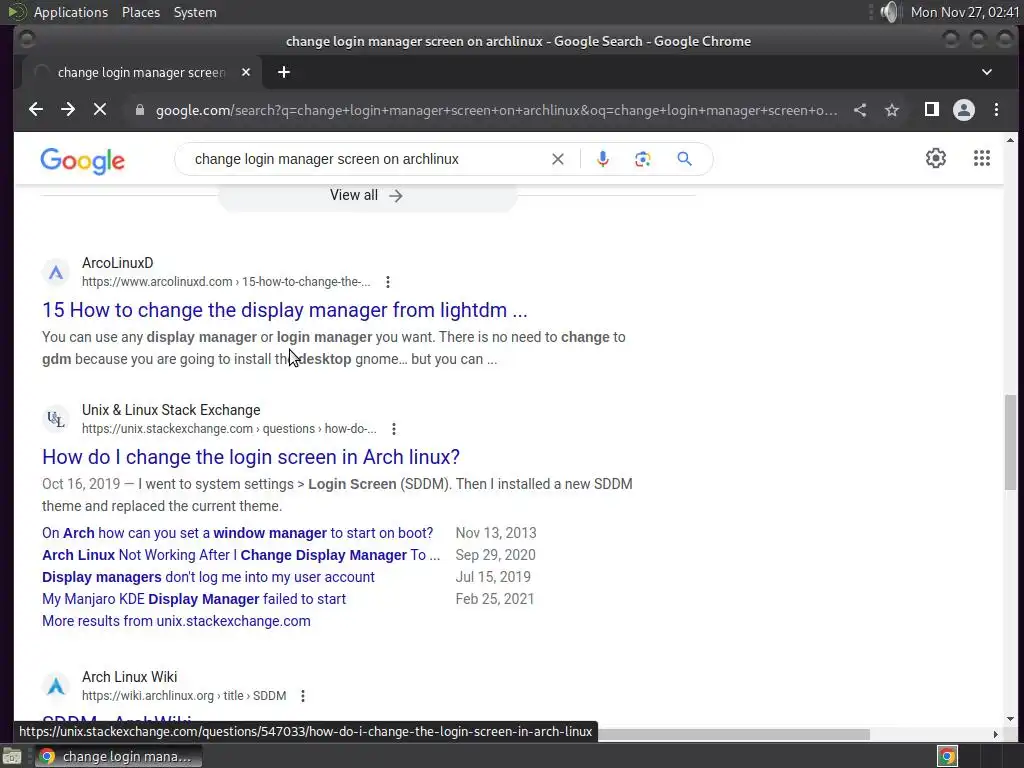This screenshot has height=768, width=1024.
Task: Click the 'View all' button
Action: click(x=366, y=195)
